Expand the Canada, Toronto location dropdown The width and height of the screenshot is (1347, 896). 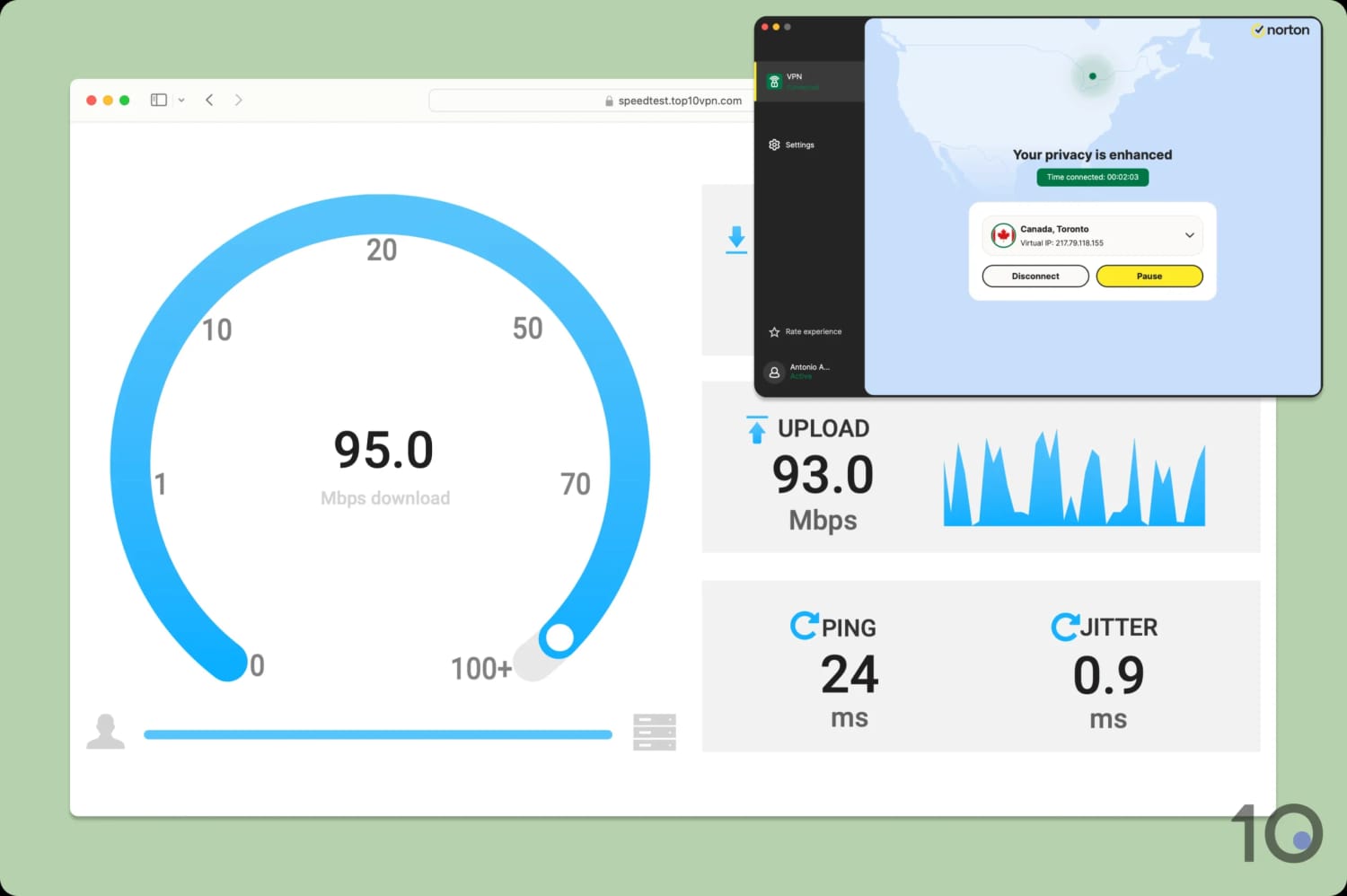click(x=1190, y=235)
